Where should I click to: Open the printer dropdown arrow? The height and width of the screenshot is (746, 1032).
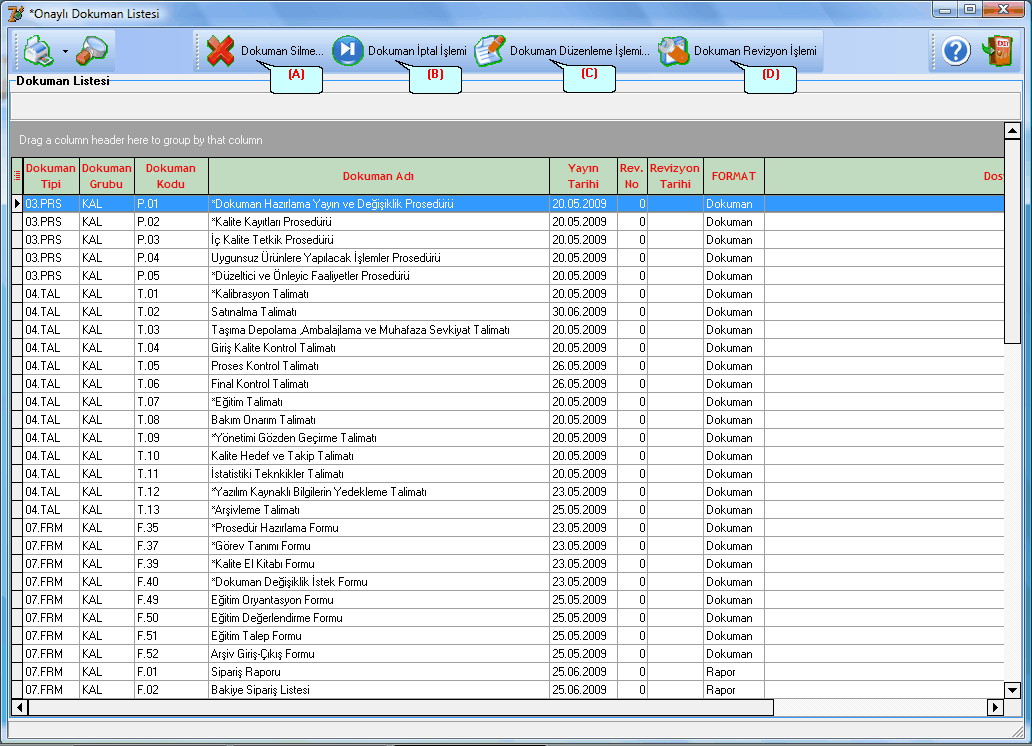point(65,51)
